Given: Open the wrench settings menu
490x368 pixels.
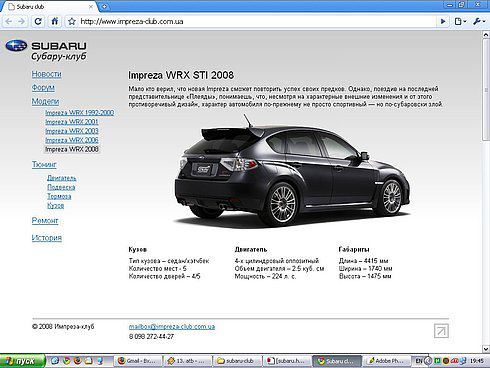Looking at the screenshot, I should (x=479, y=22).
